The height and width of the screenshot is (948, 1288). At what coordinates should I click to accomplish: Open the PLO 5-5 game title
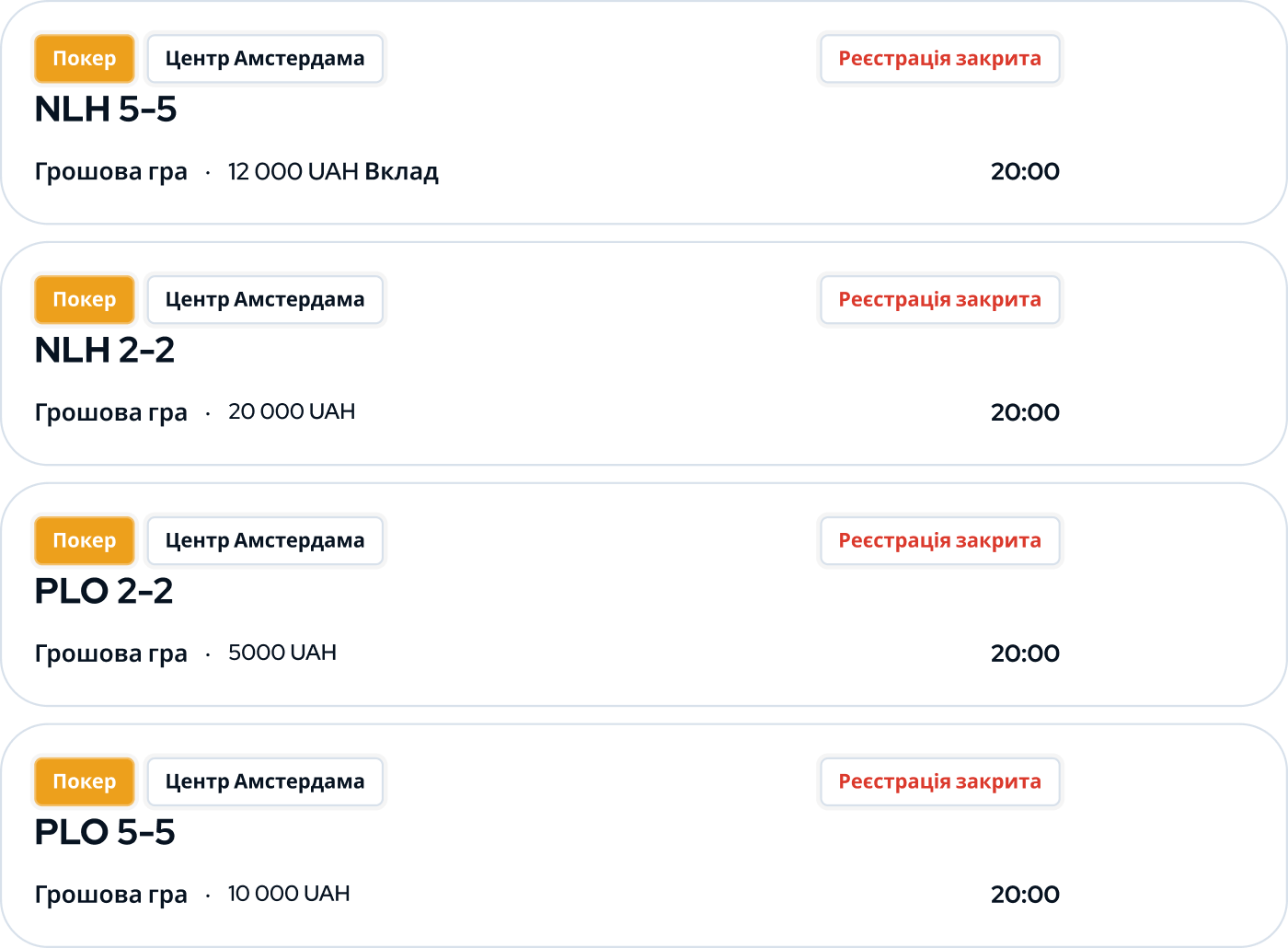[105, 833]
